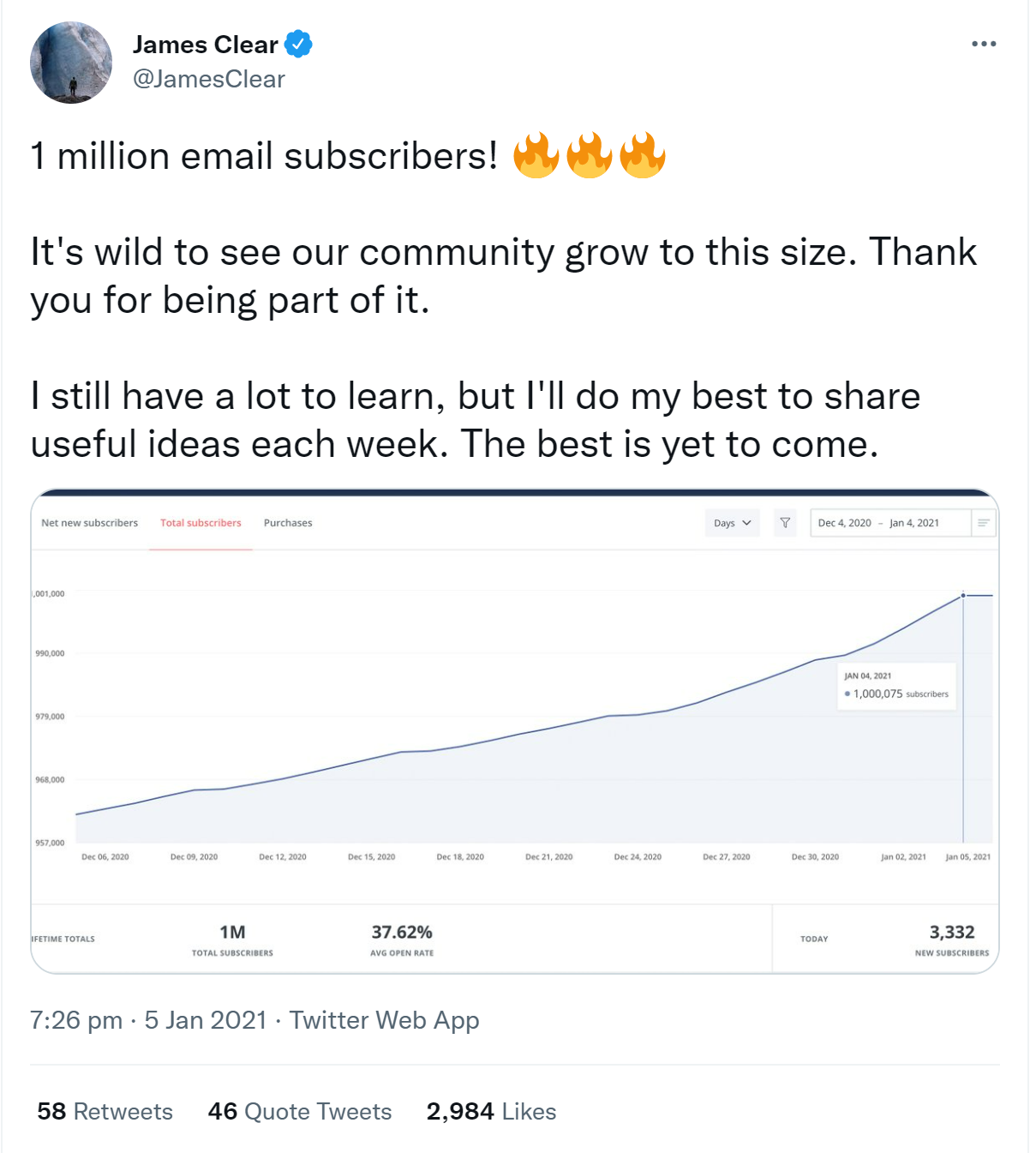
Task: Click the @JamesClear handle link
Action: click(208, 79)
